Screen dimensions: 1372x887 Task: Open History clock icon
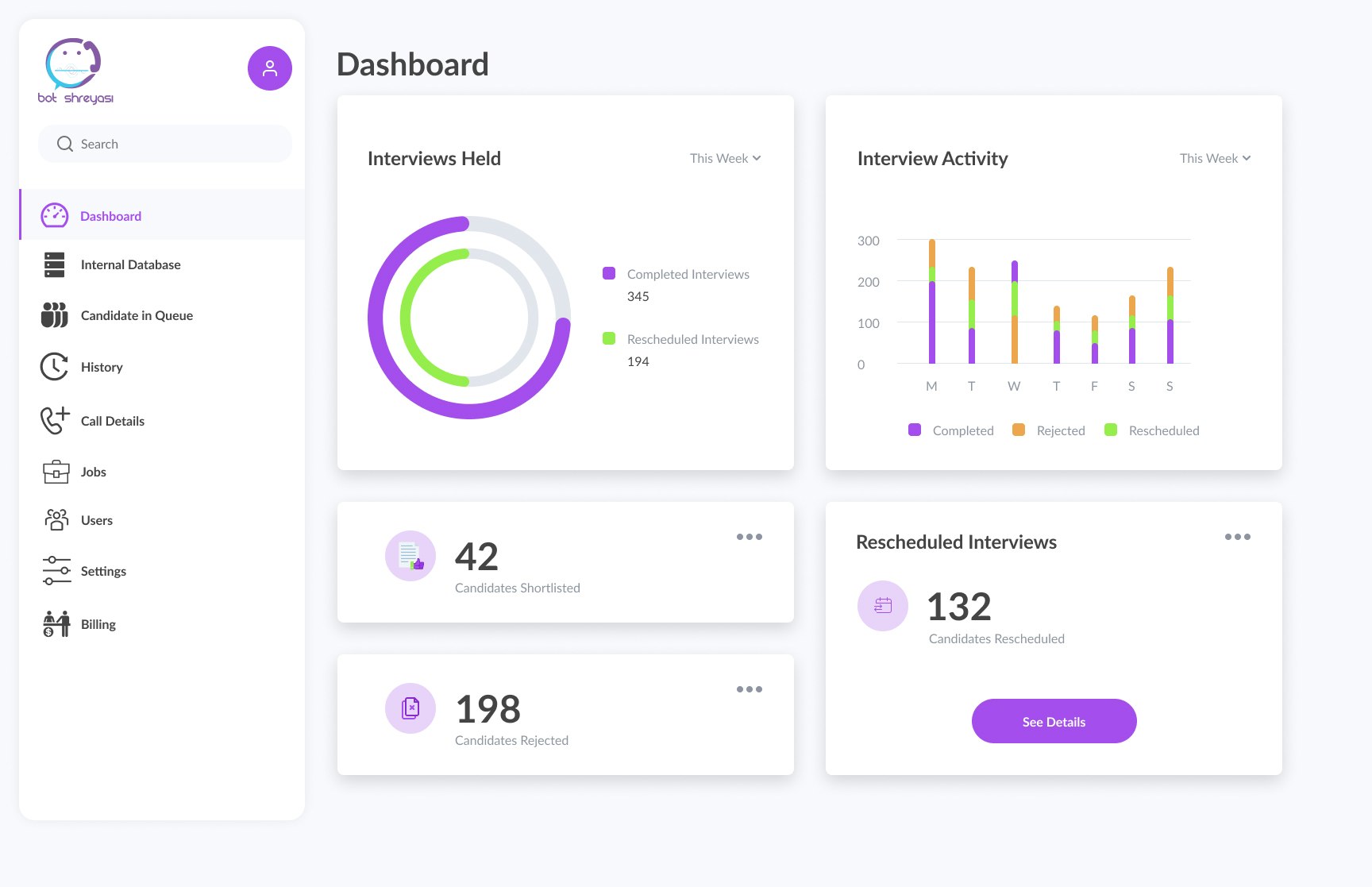coord(55,367)
